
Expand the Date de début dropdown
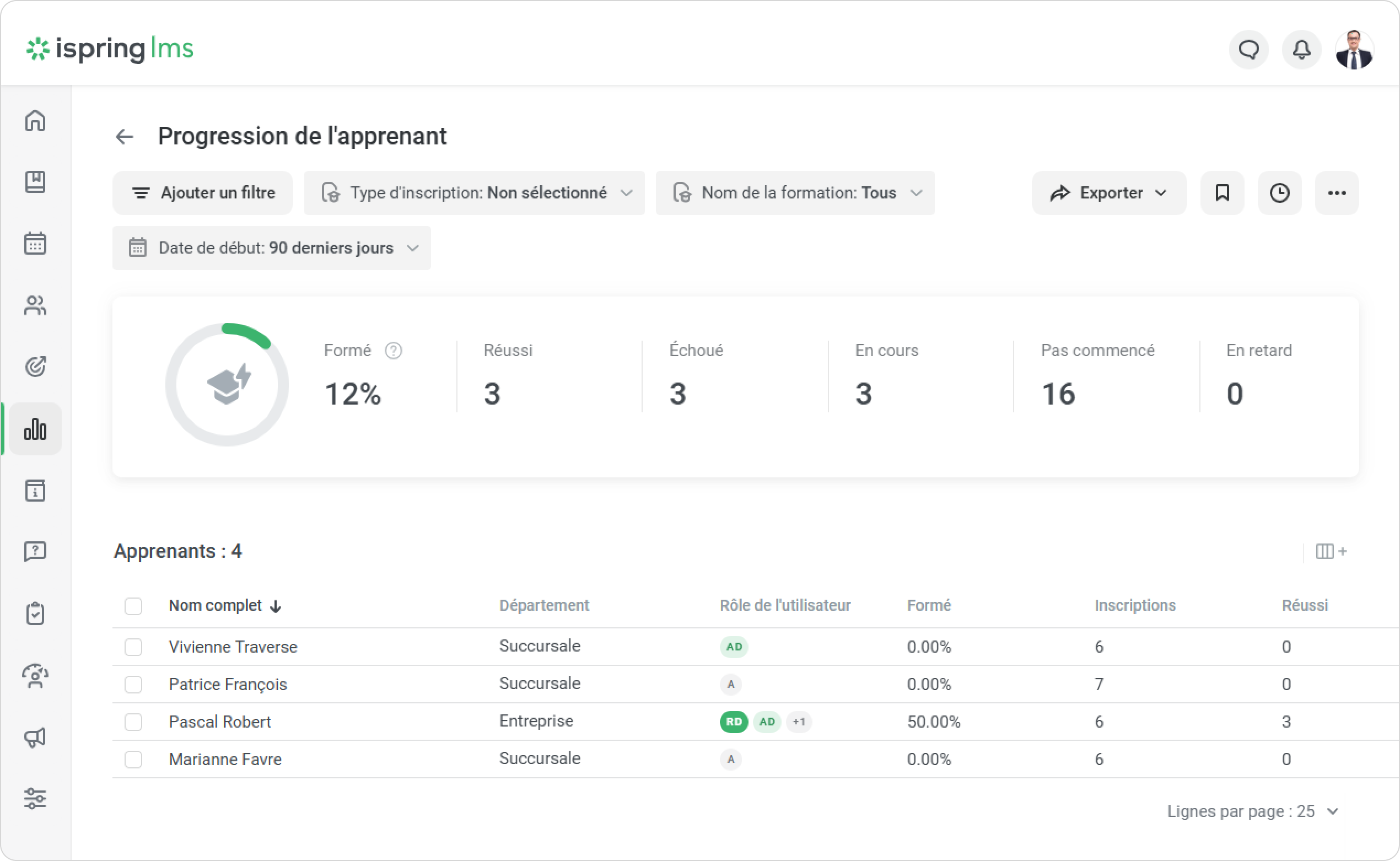[x=272, y=248]
